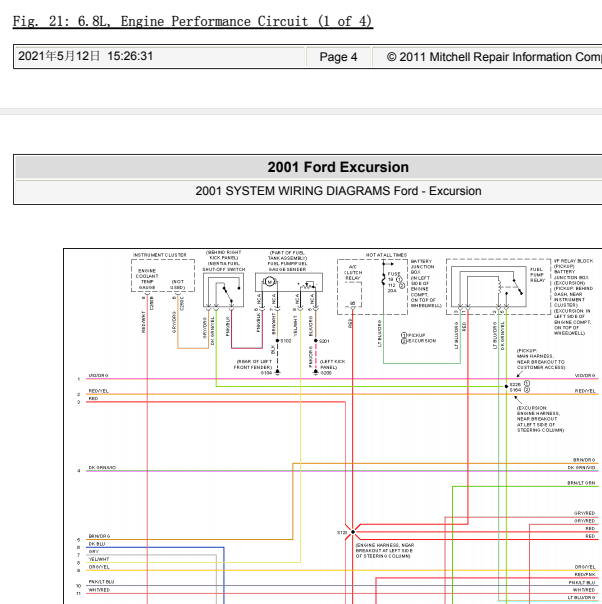The height and width of the screenshot is (604, 602).
Task: Click the BATTERY JUNCTION BOX location note
Action: click(x=426, y=283)
